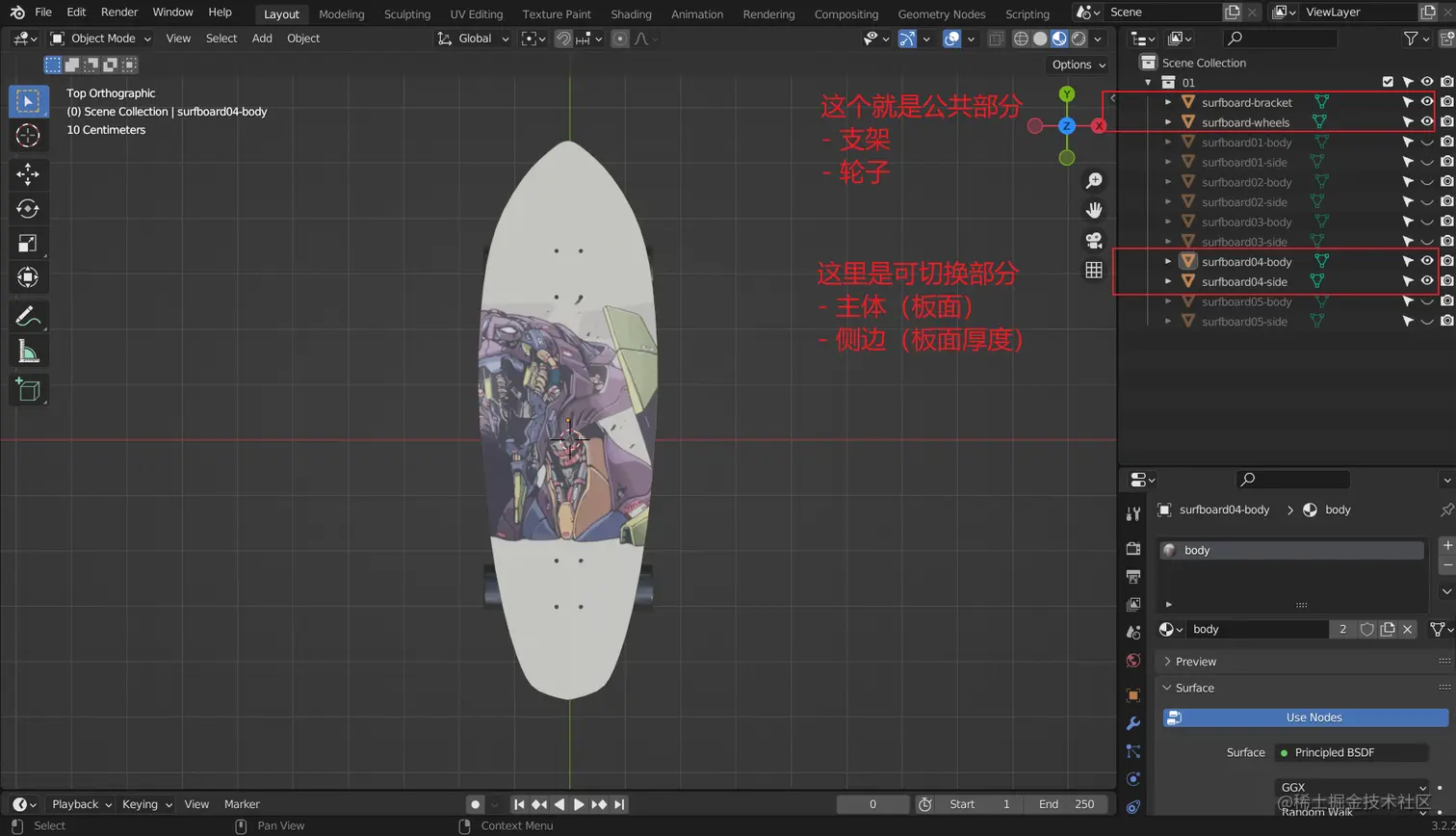
Task: Add material slot with plus button
Action: pos(1446,545)
